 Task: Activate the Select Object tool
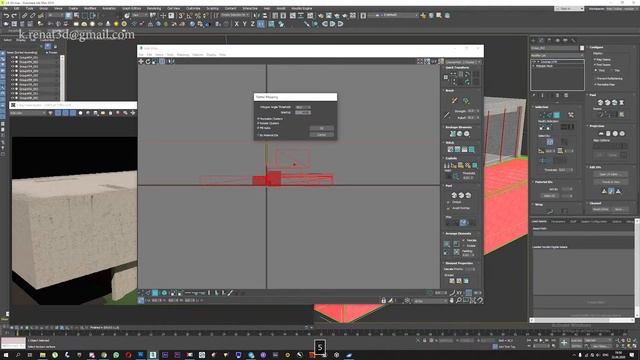tap(69, 16)
